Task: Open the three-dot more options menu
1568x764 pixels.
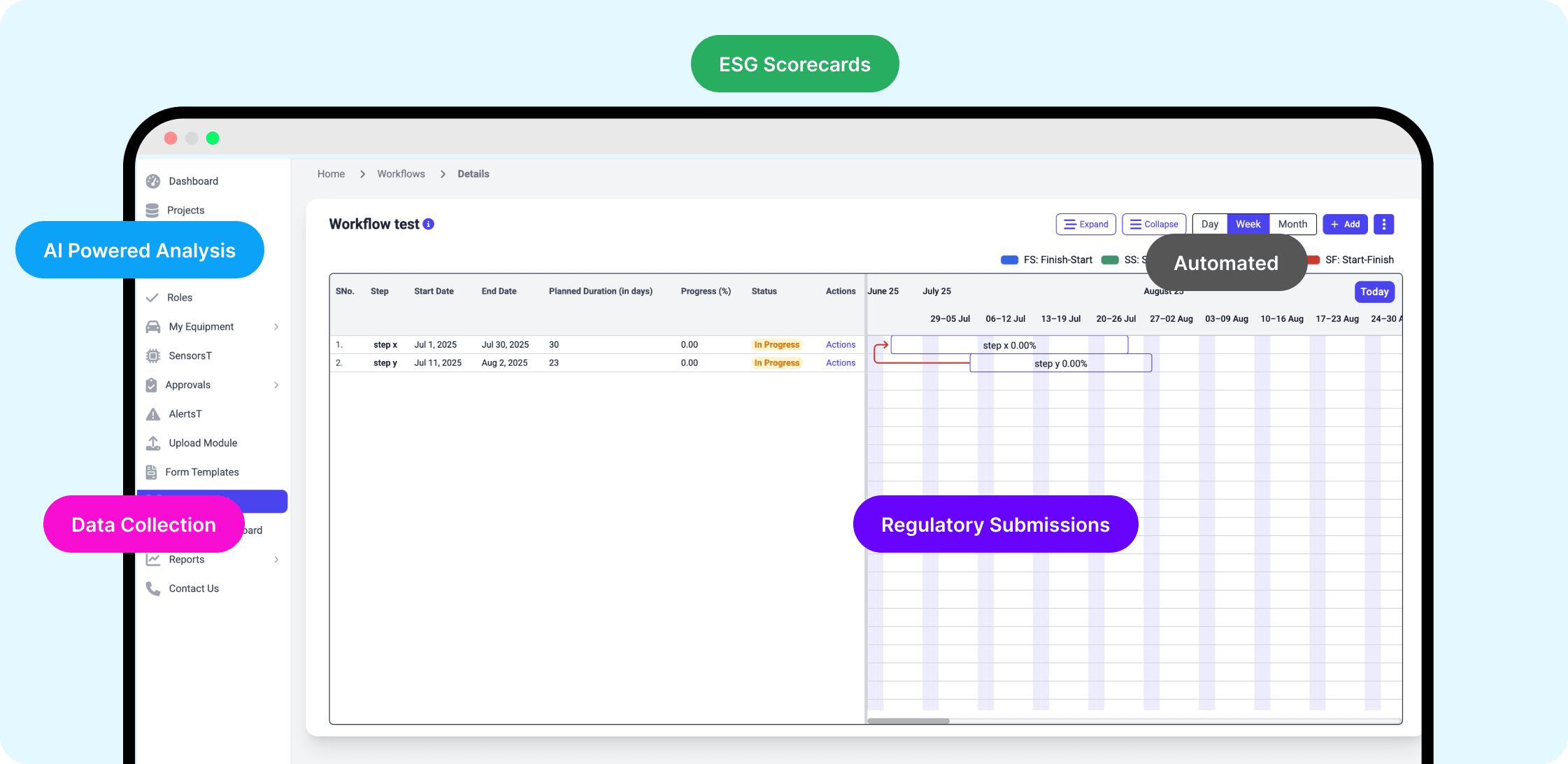Action: (x=1384, y=224)
